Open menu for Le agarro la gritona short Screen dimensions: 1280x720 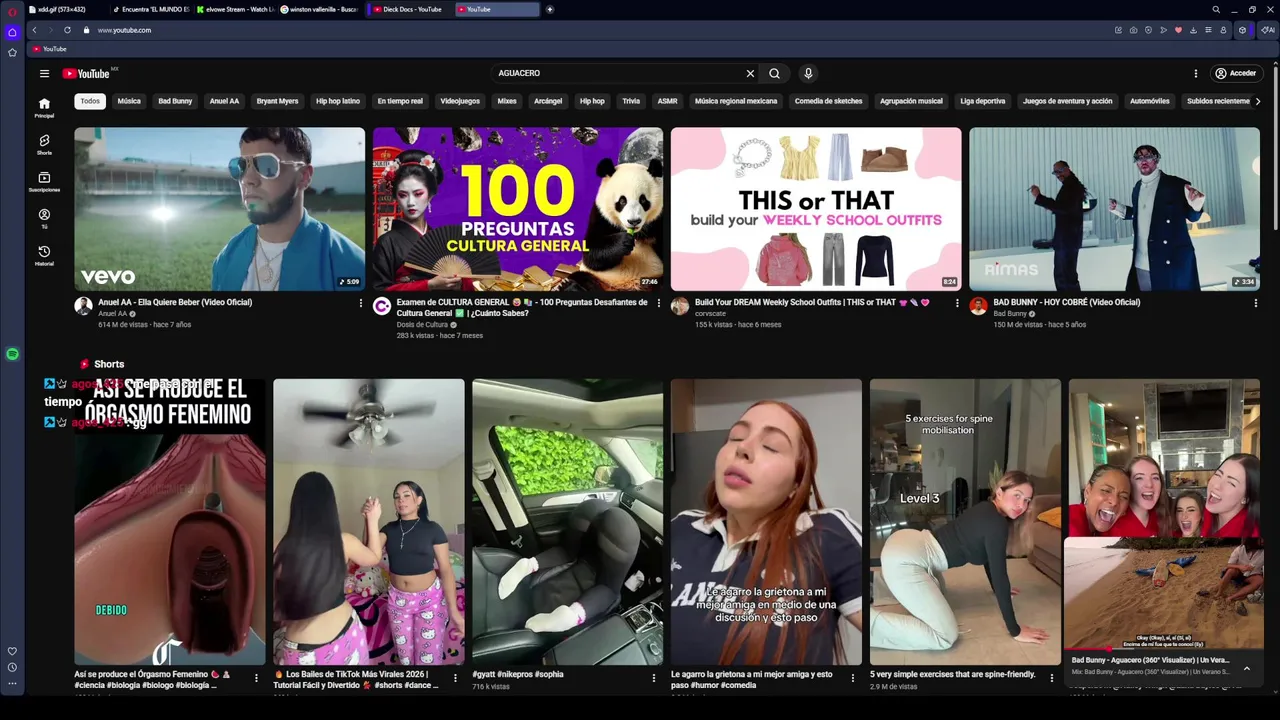(853, 677)
